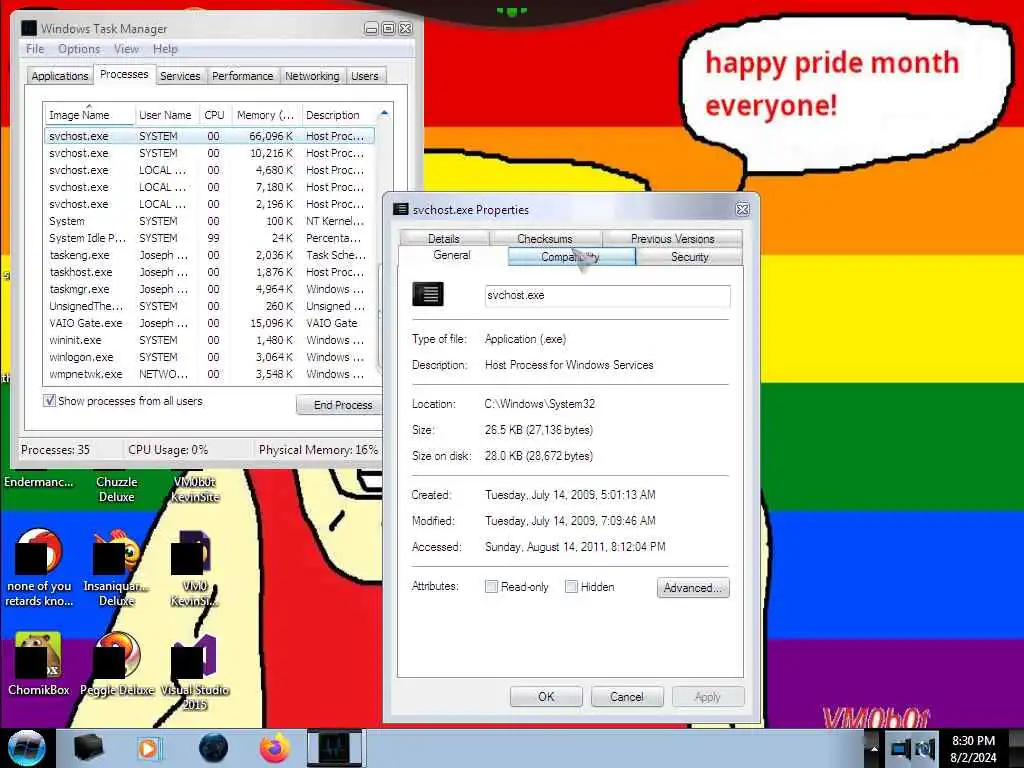Click the End Process button

pos(339,405)
